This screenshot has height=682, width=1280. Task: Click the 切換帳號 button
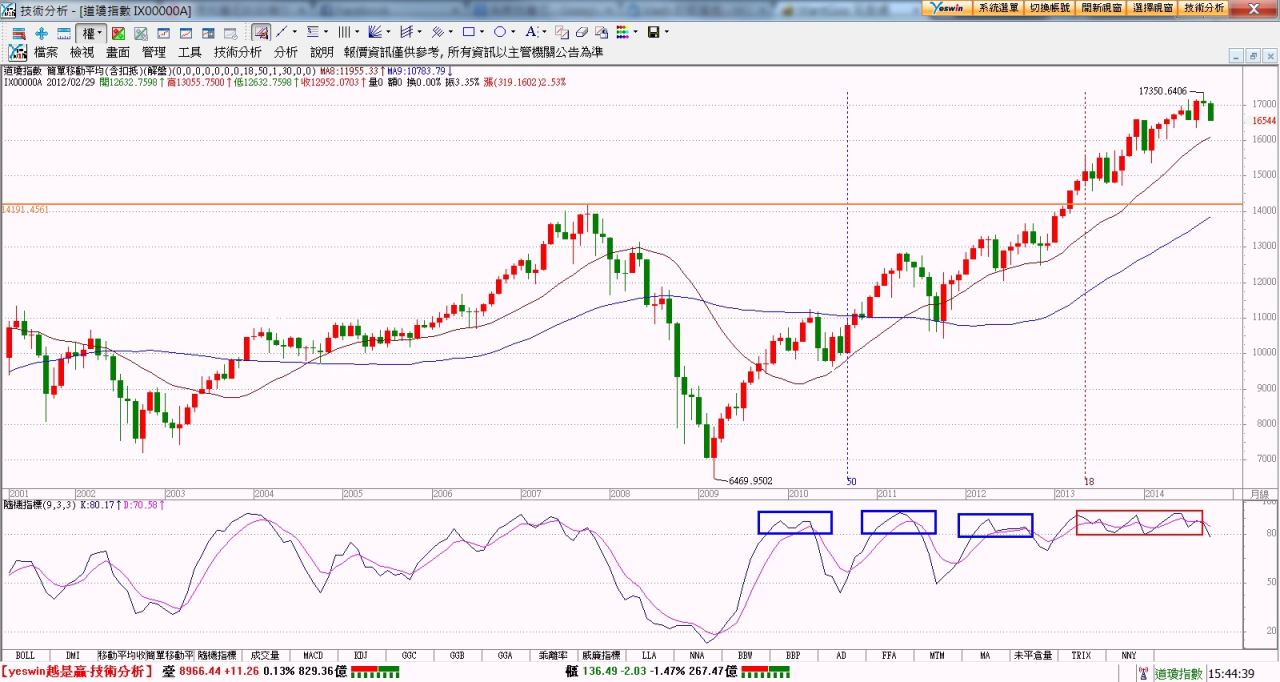[x=1050, y=7]
